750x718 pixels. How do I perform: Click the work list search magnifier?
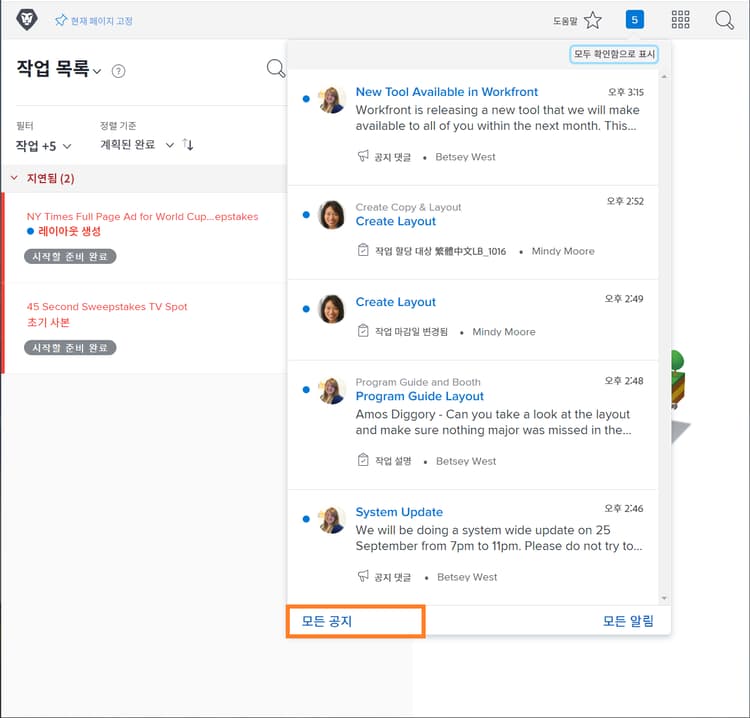coord(276,68)
